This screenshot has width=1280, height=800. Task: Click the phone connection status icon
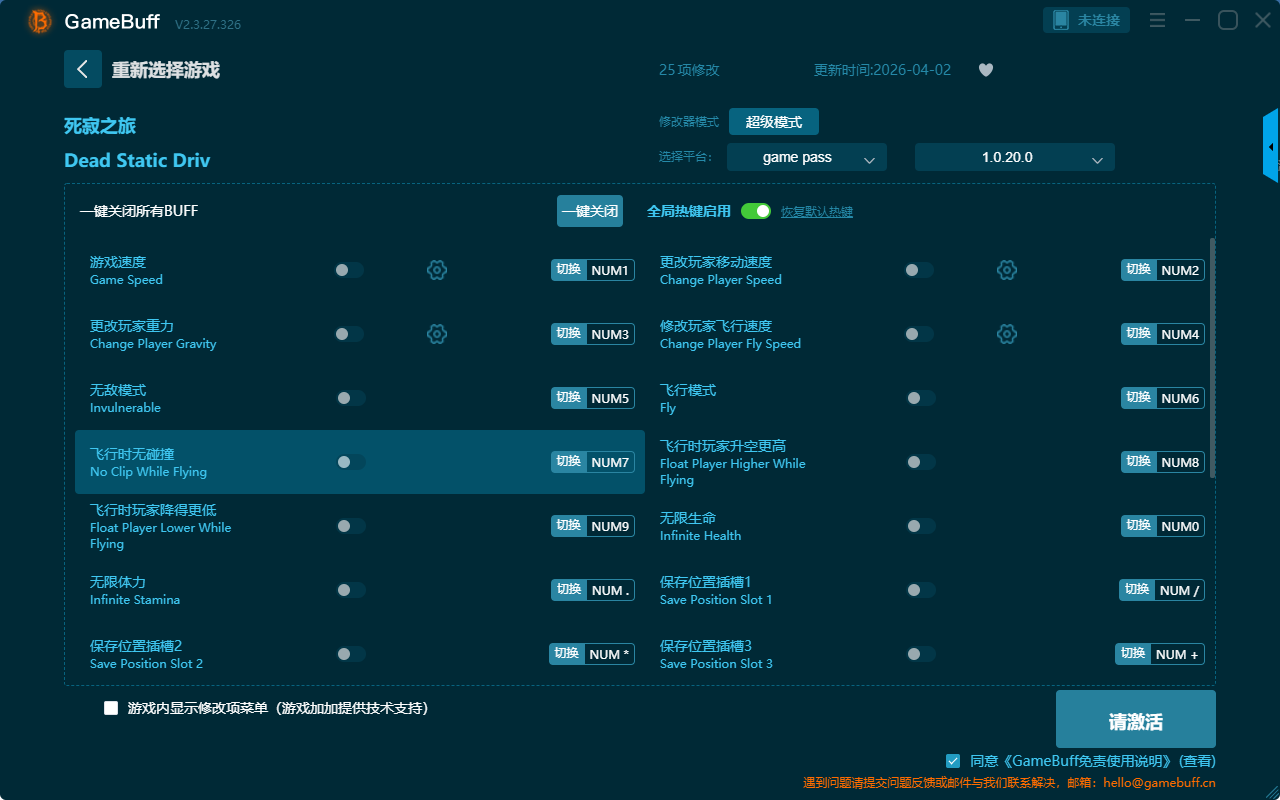(1061, 20)
